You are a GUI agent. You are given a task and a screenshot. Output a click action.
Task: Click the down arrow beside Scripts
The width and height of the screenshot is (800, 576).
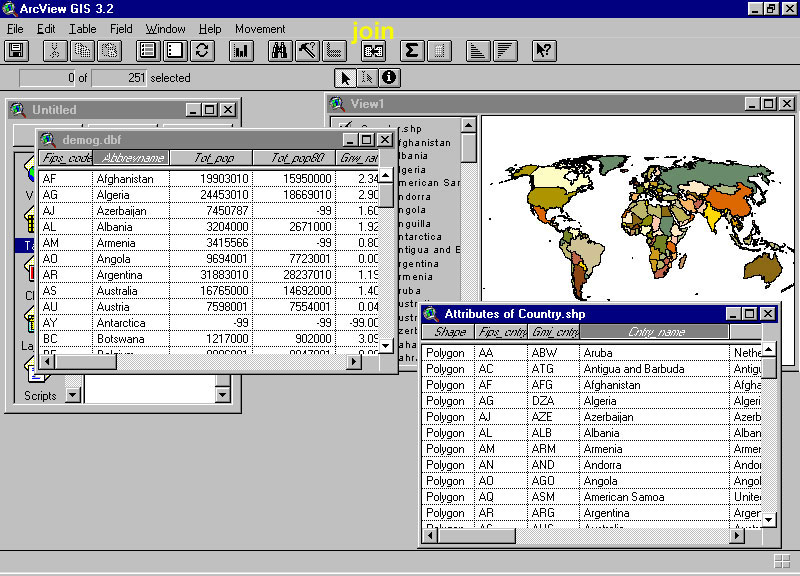71,395
